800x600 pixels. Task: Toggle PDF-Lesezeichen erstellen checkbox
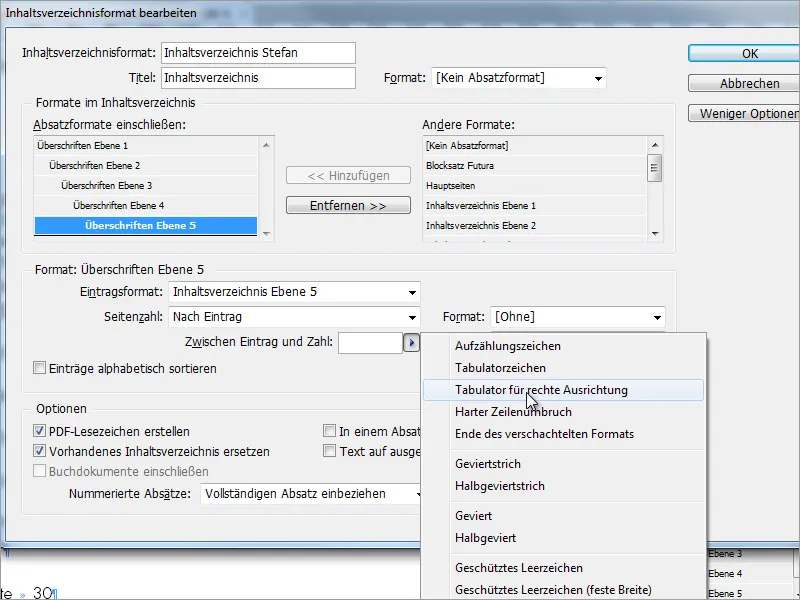click(39, 431)
